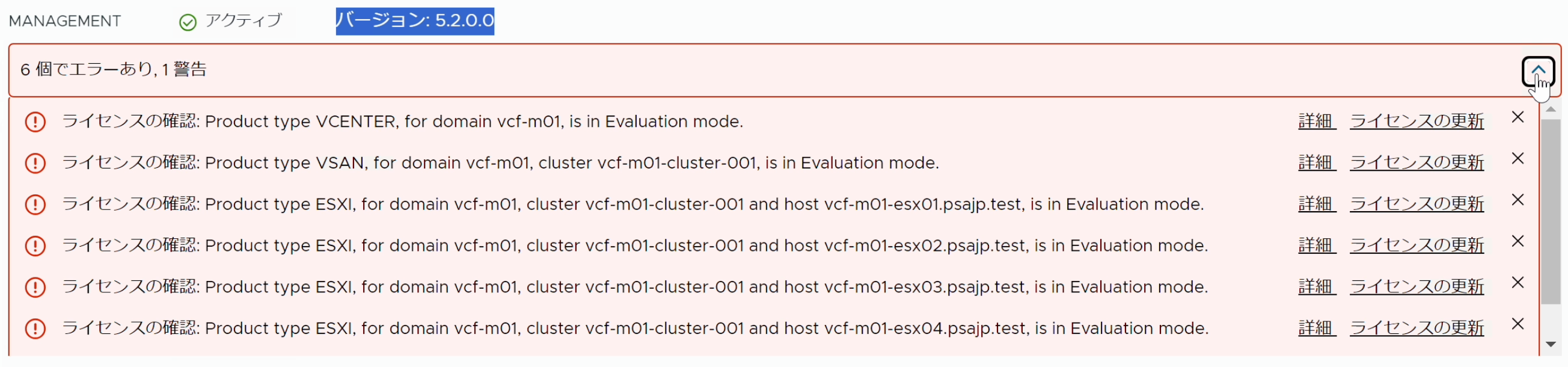Close the esx03 host license alert
The width and height of the screenshot is (1568, 367).
pos(1517,283)
